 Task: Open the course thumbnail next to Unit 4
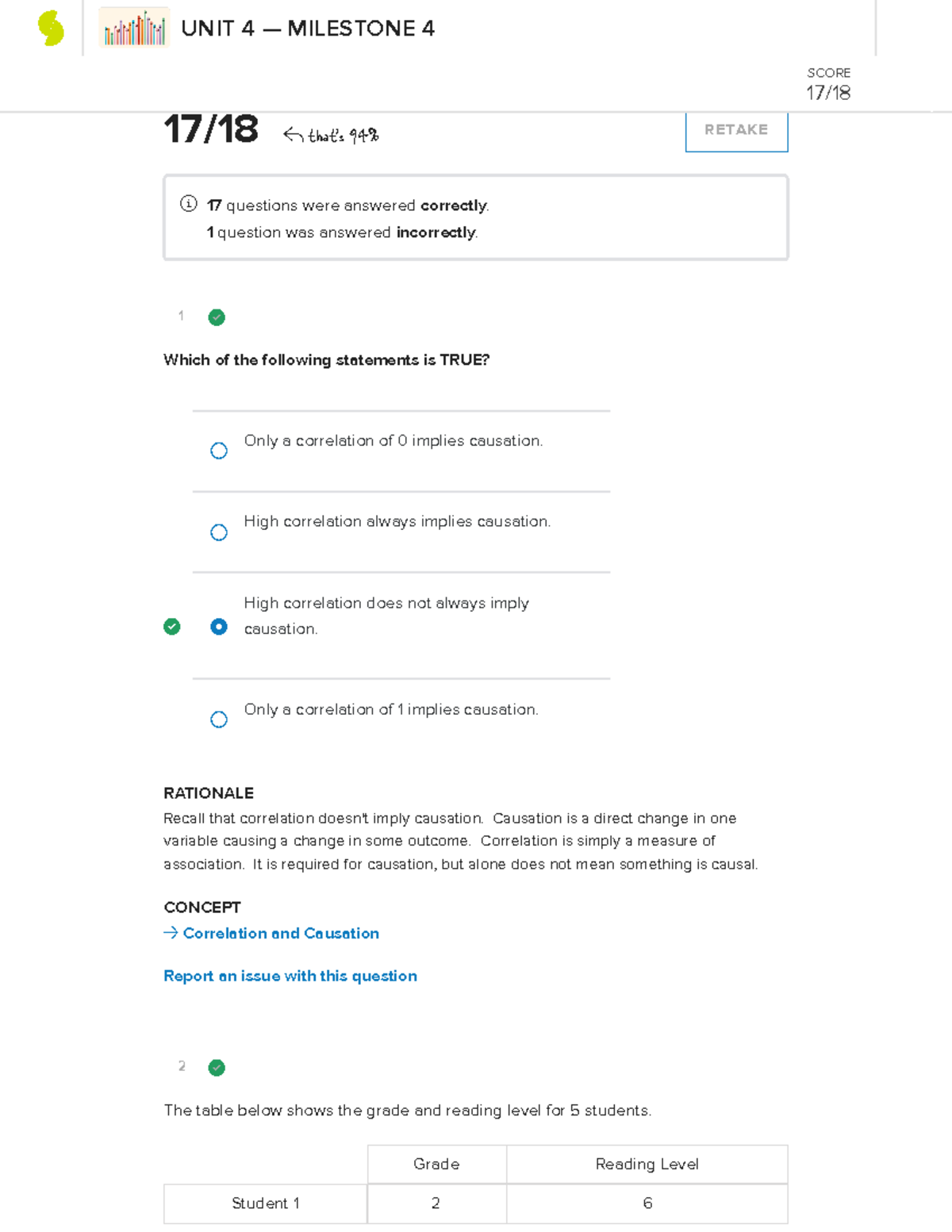[x=135, y=29]
